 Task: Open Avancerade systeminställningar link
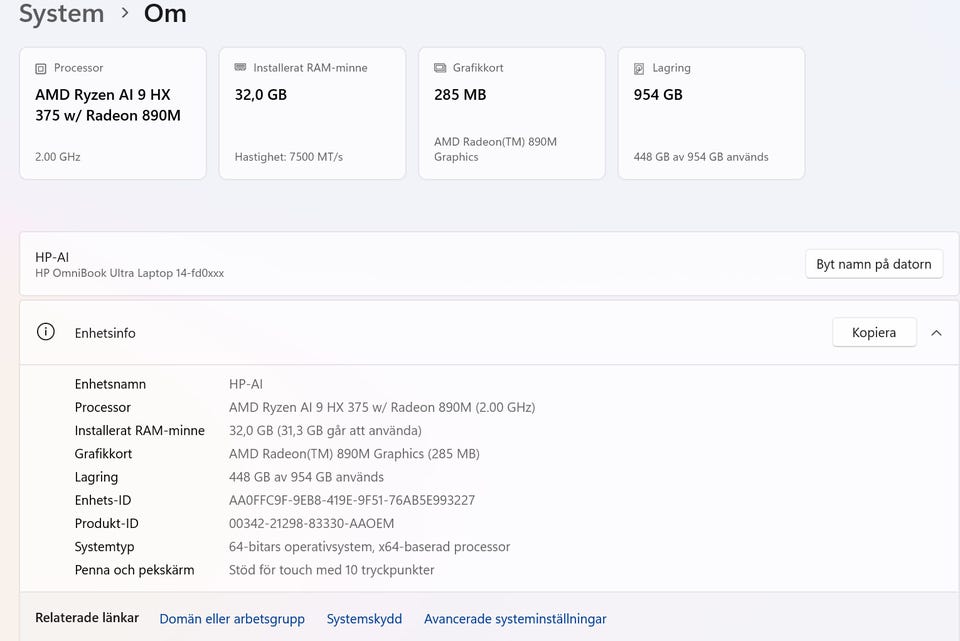click(x=515, y=619)
